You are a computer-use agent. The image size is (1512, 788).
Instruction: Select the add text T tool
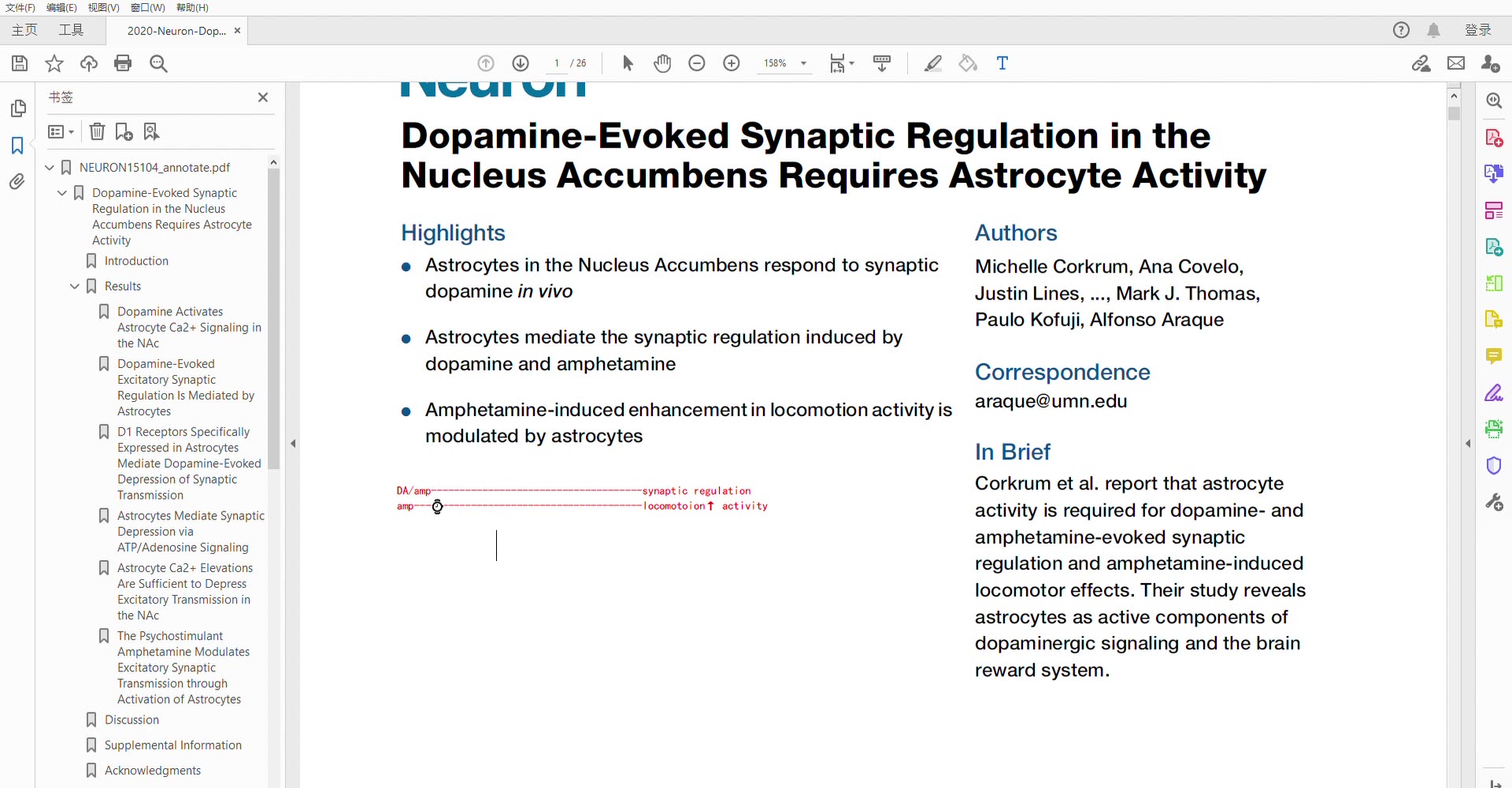point(1002,63)
